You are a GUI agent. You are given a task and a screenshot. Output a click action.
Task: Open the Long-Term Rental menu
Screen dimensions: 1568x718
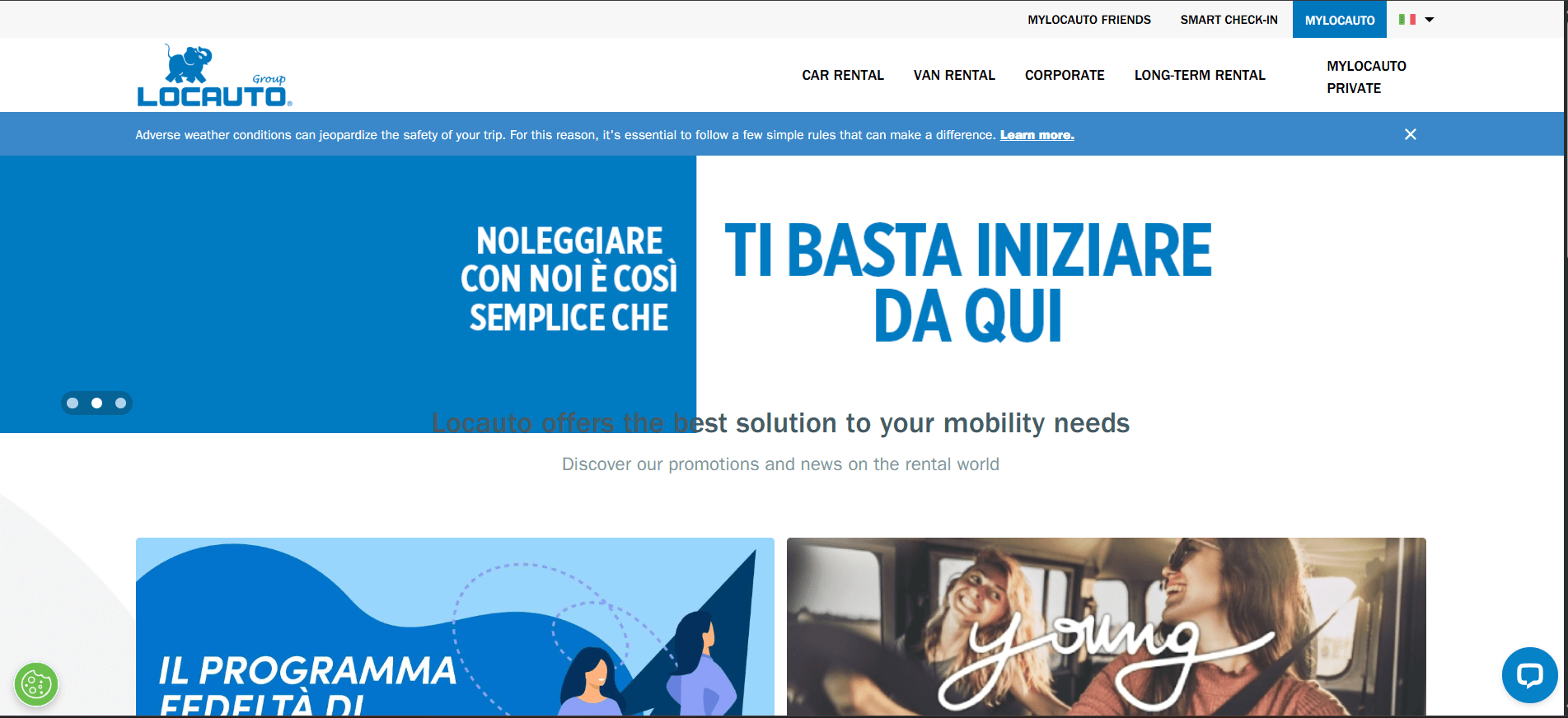(x=1200, y=75)
